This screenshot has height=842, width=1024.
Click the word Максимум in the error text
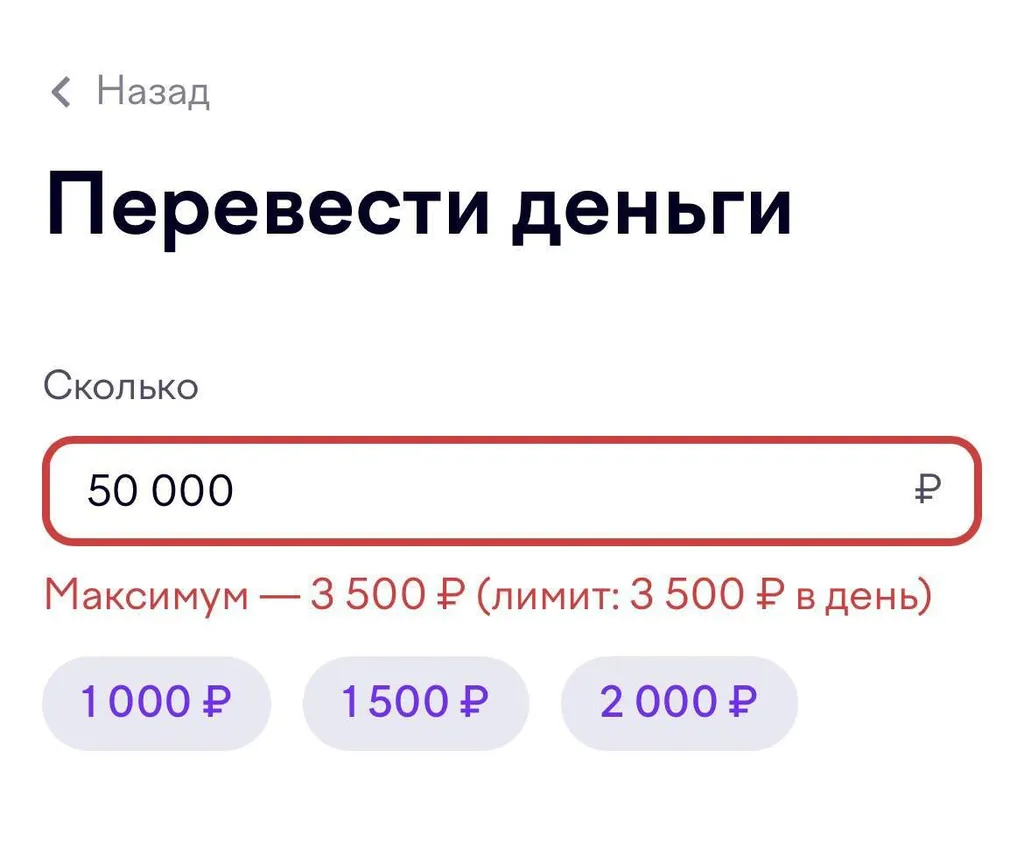pos(146,596)
